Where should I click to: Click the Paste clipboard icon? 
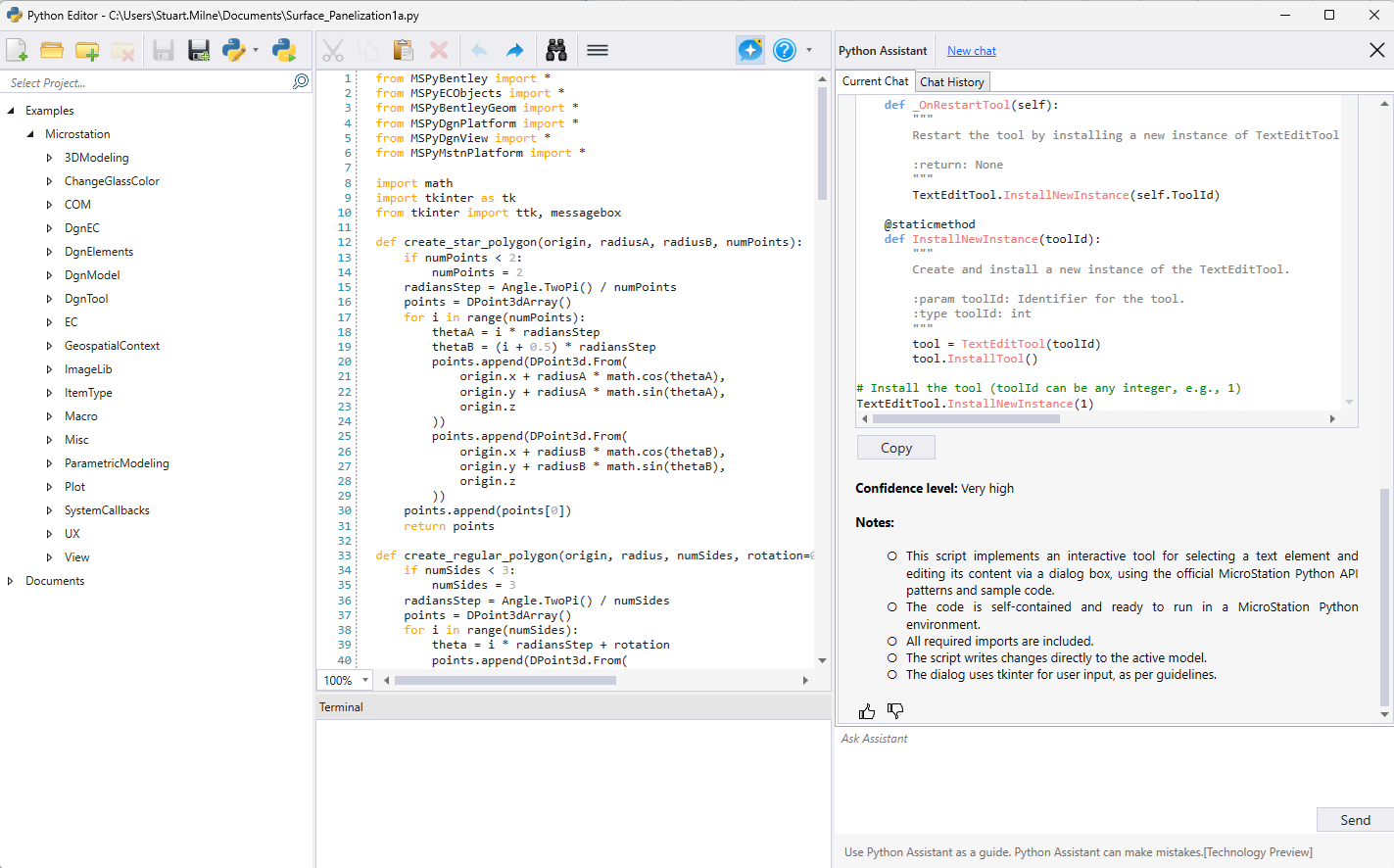[403, 51]
